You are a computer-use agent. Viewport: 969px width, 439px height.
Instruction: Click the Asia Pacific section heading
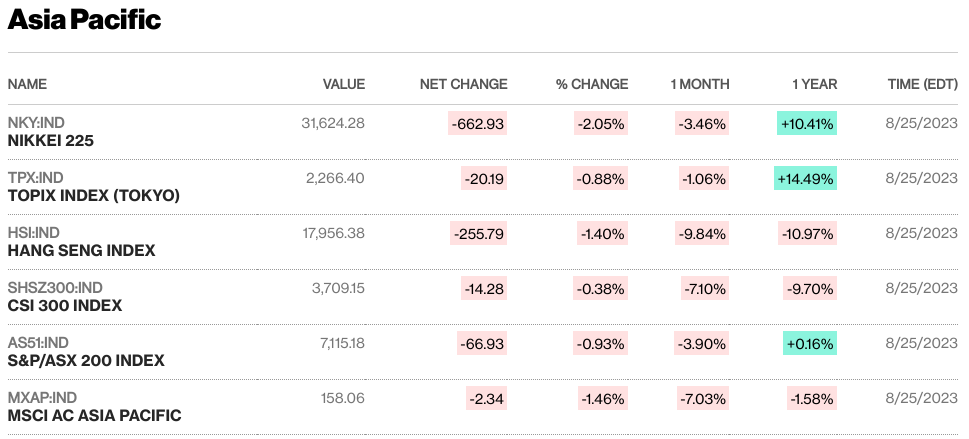point(84,20)
